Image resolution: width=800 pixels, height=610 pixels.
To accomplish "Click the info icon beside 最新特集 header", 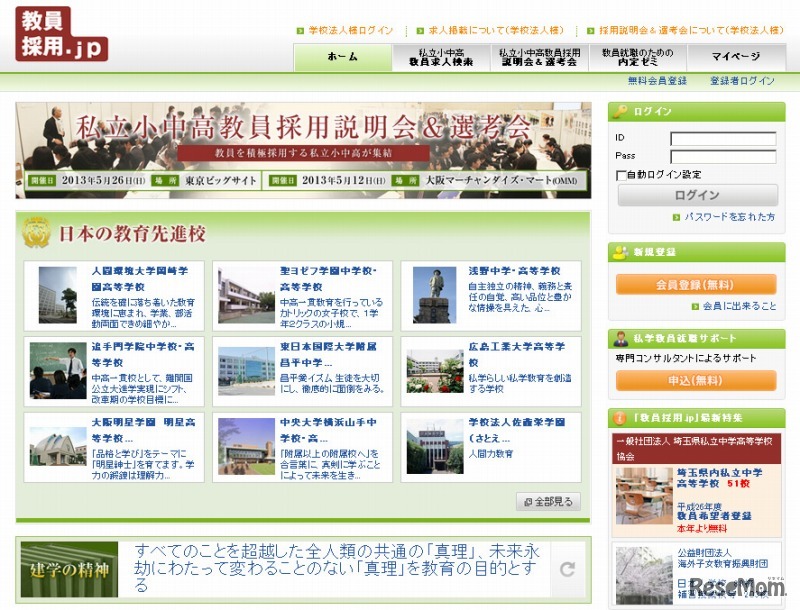I will pyautogui.click(x=619, y=418).
